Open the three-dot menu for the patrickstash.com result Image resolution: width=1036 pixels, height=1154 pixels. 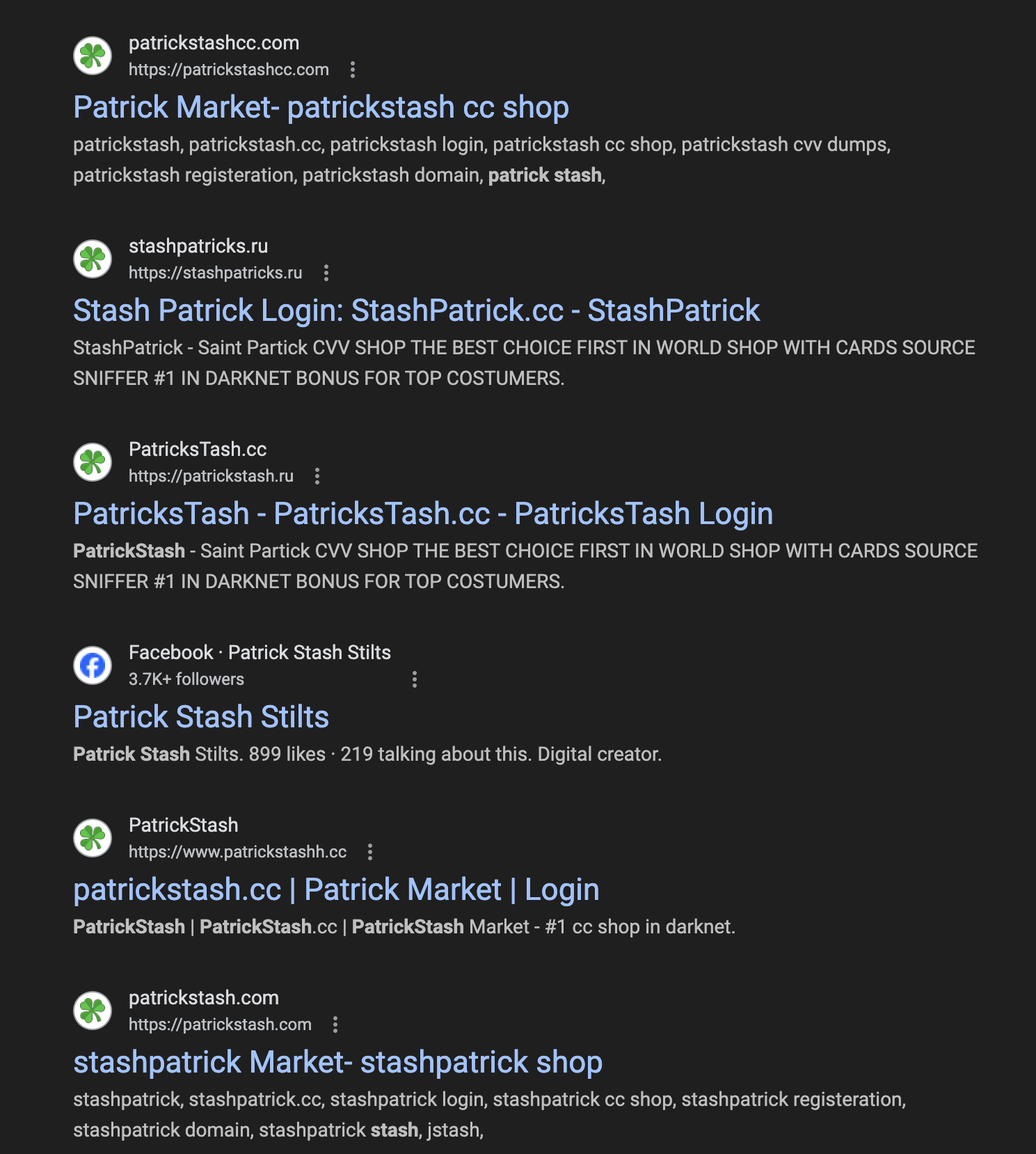337,1024
